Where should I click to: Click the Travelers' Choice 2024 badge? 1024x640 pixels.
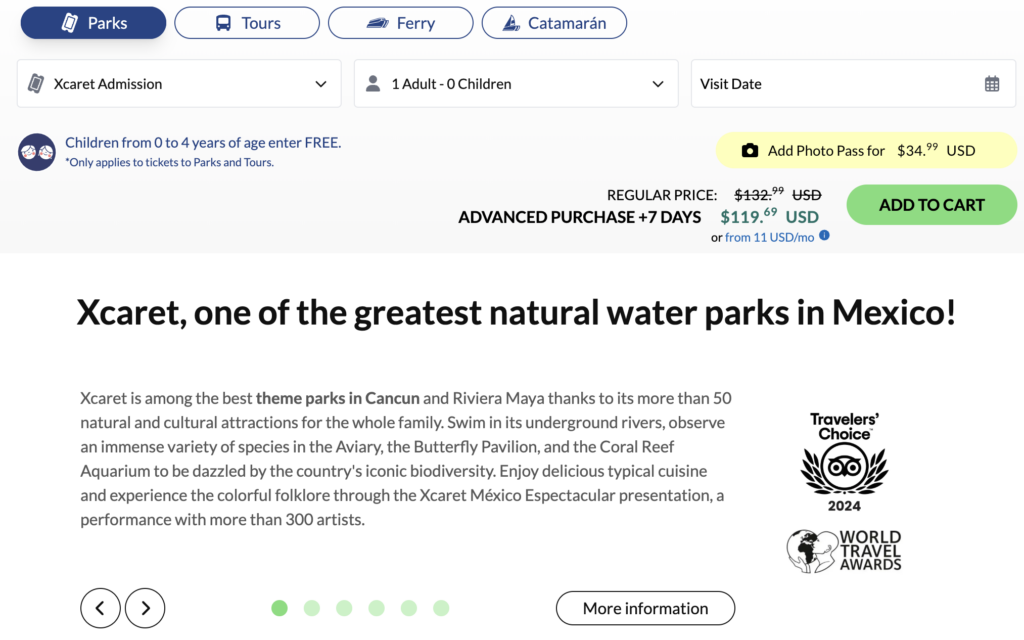click(844, 462)
